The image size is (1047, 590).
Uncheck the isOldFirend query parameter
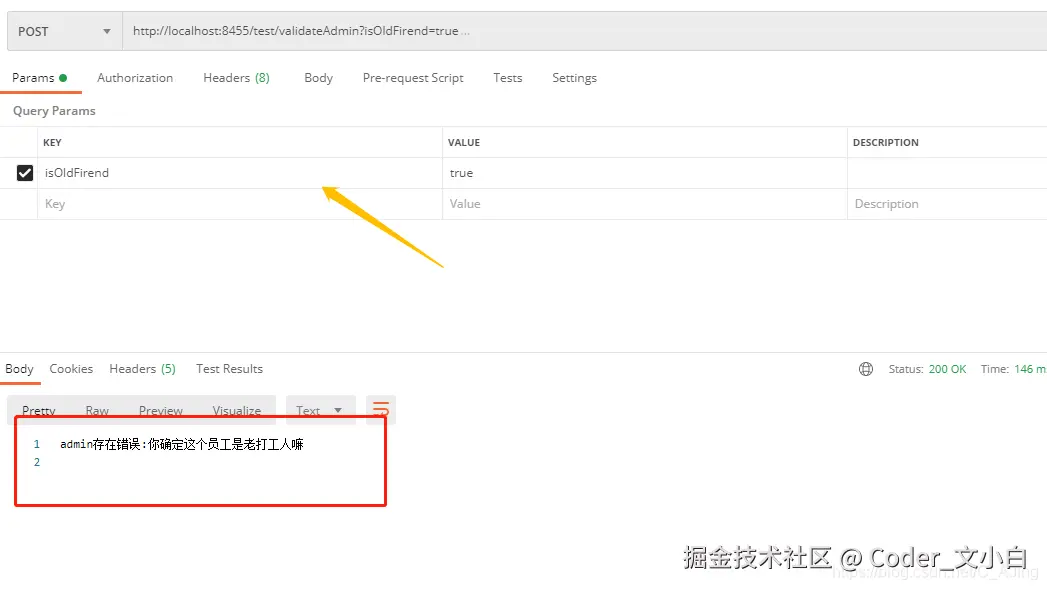tap(24, 172)
